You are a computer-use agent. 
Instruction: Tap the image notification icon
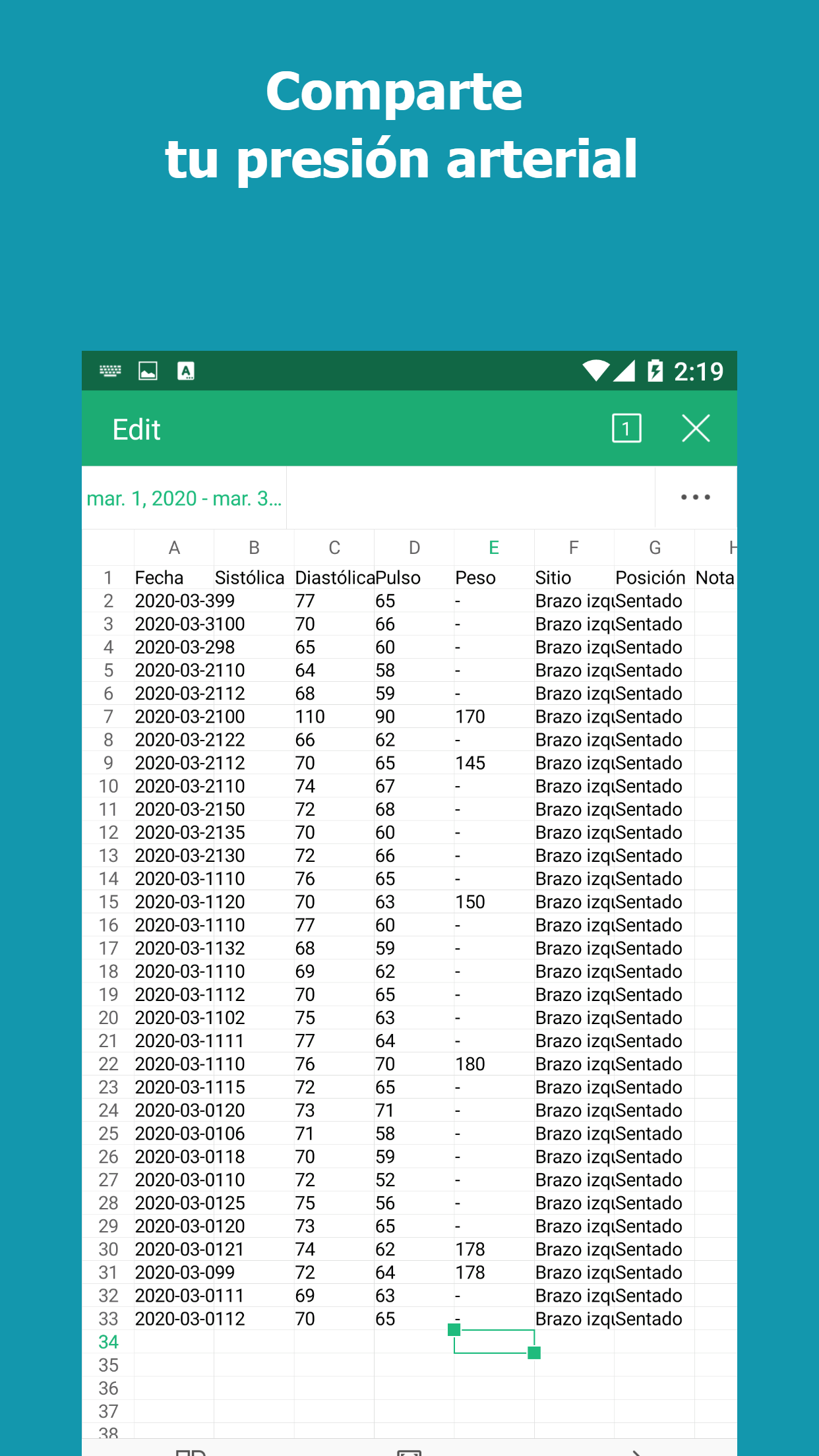[148, 371]
